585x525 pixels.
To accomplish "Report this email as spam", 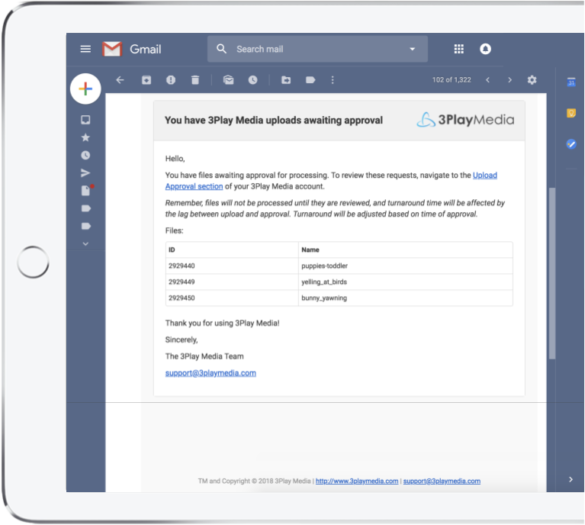I will [171, 80].
